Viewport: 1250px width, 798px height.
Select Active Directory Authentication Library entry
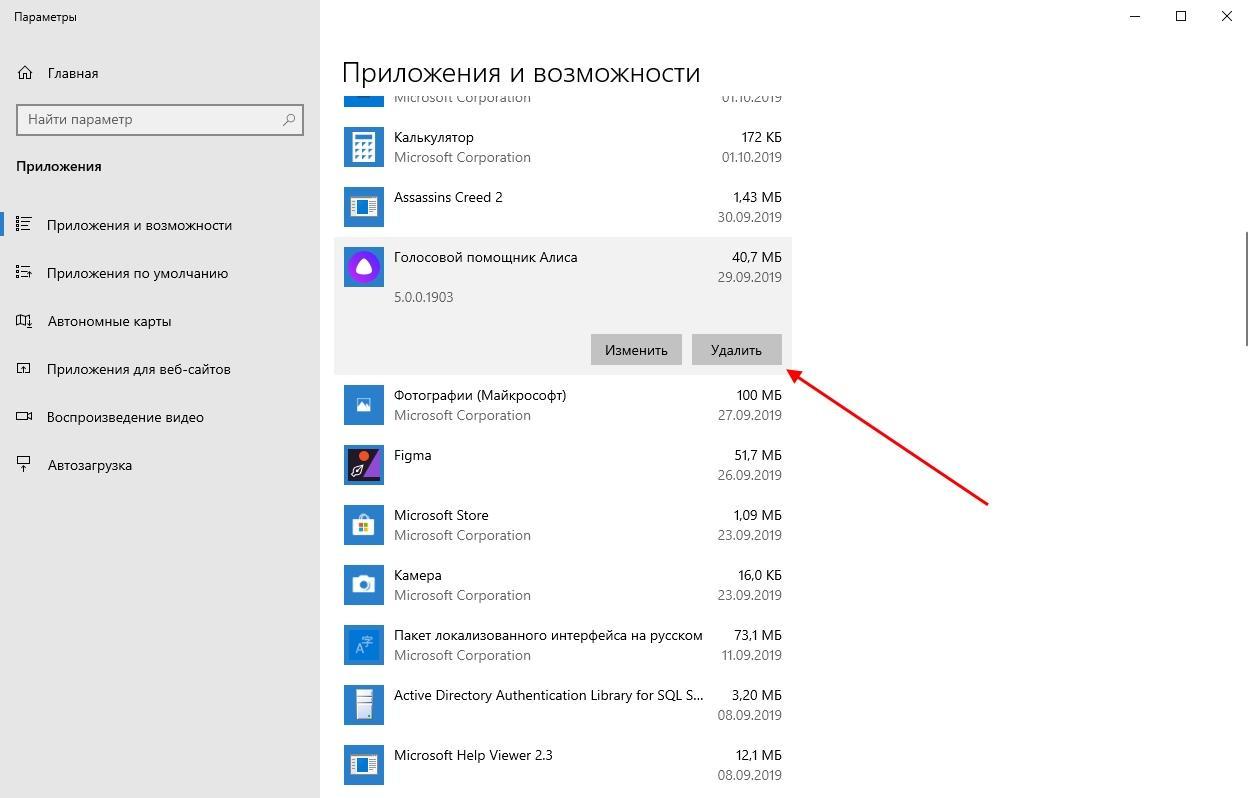(563, 705)
